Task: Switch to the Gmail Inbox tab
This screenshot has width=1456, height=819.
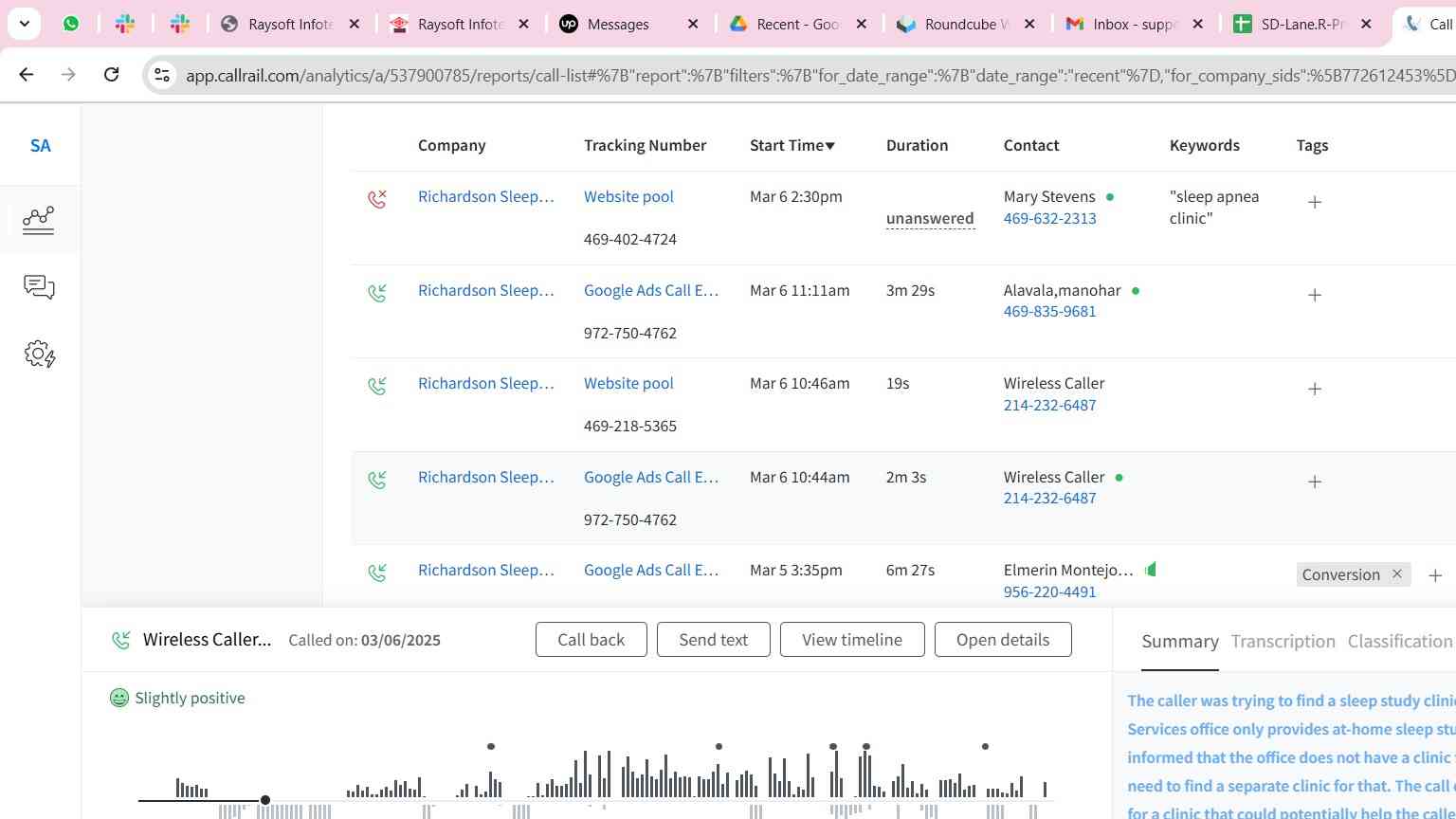Action: pos(1135,25)
